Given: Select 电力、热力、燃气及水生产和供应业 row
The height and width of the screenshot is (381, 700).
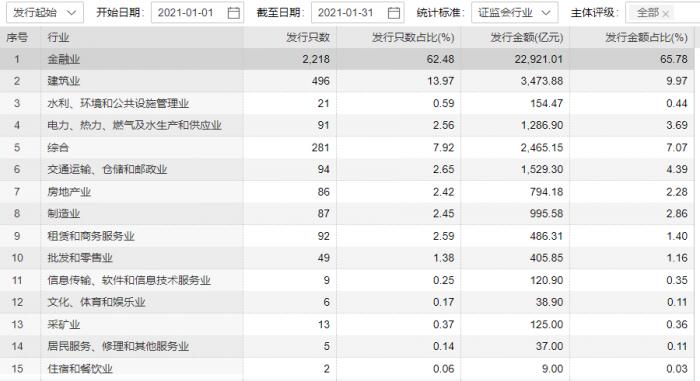Looking at the screenshot, I should 347,125.
